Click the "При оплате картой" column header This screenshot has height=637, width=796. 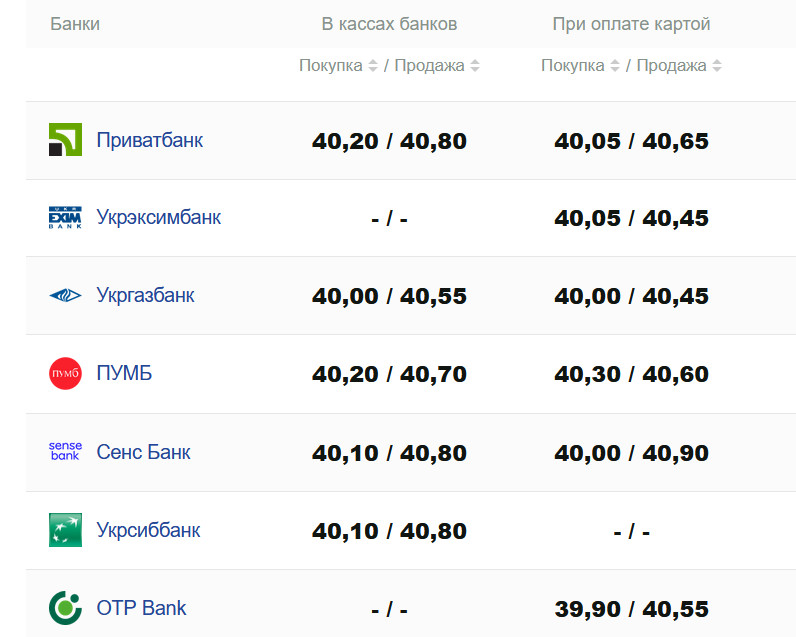pos(631,24)
